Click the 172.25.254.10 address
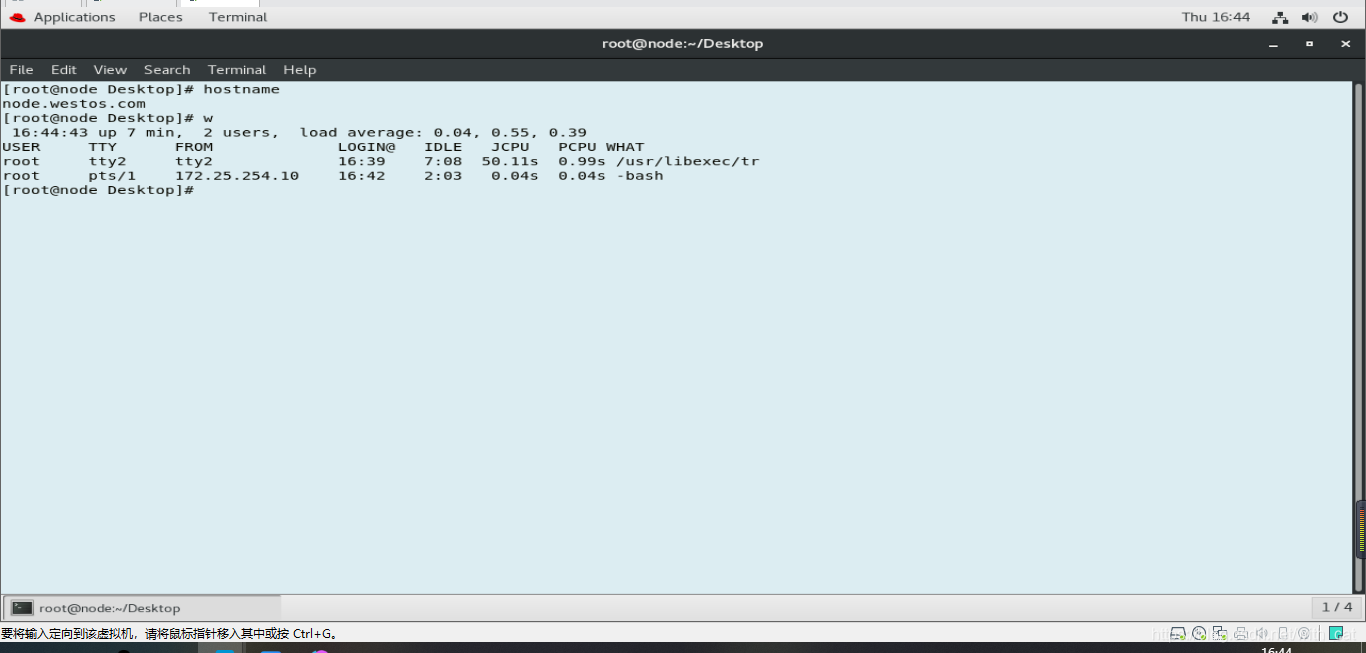 pos(237,176)
